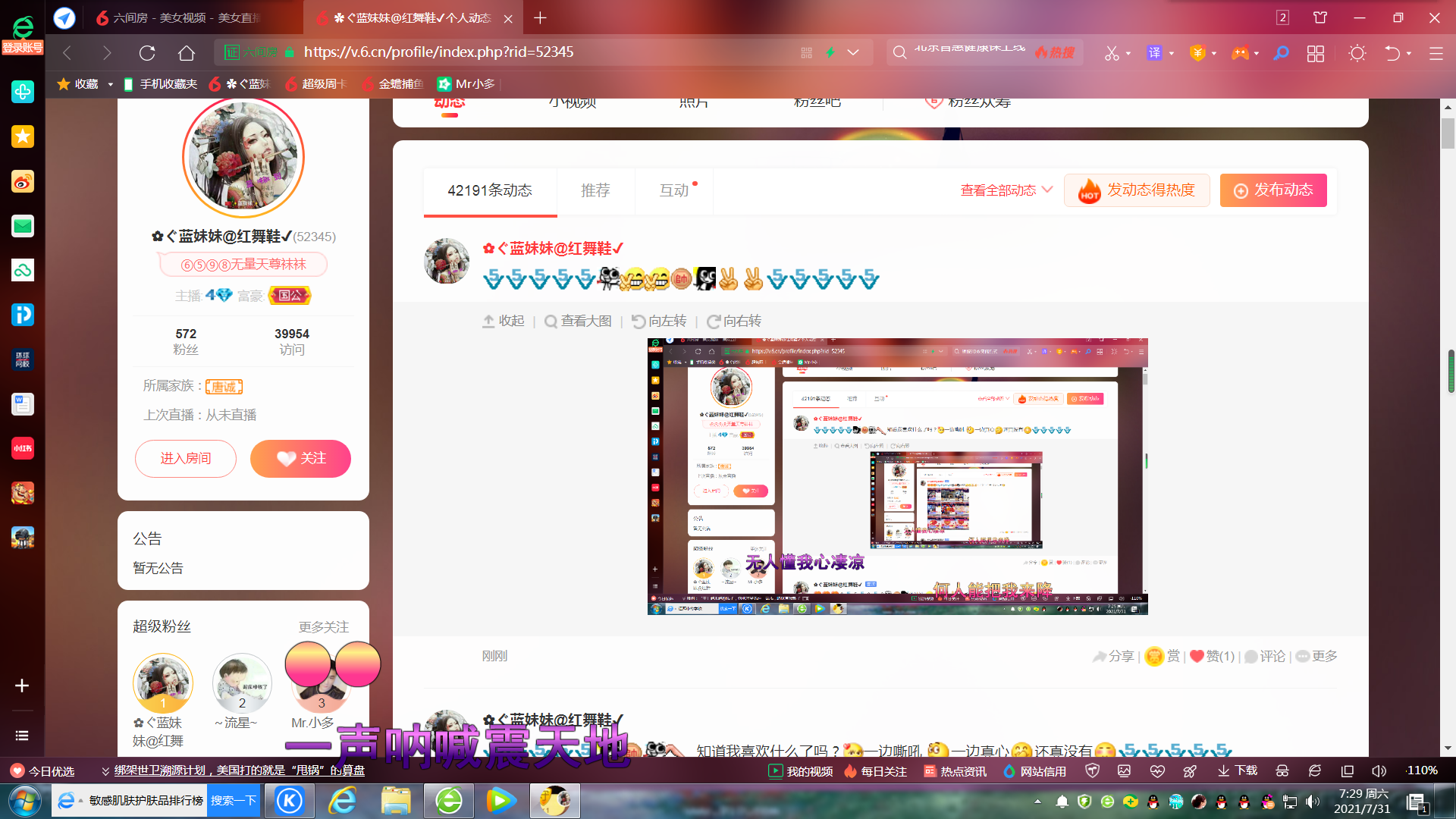Click the skin shirt icon in title bar
Viewport: 1456px width, 819px height.
1320,17
